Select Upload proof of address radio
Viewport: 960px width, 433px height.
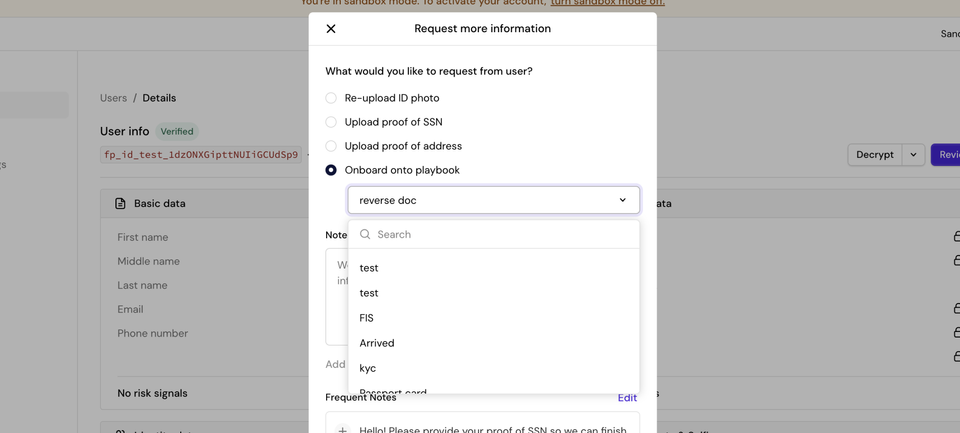331,146
